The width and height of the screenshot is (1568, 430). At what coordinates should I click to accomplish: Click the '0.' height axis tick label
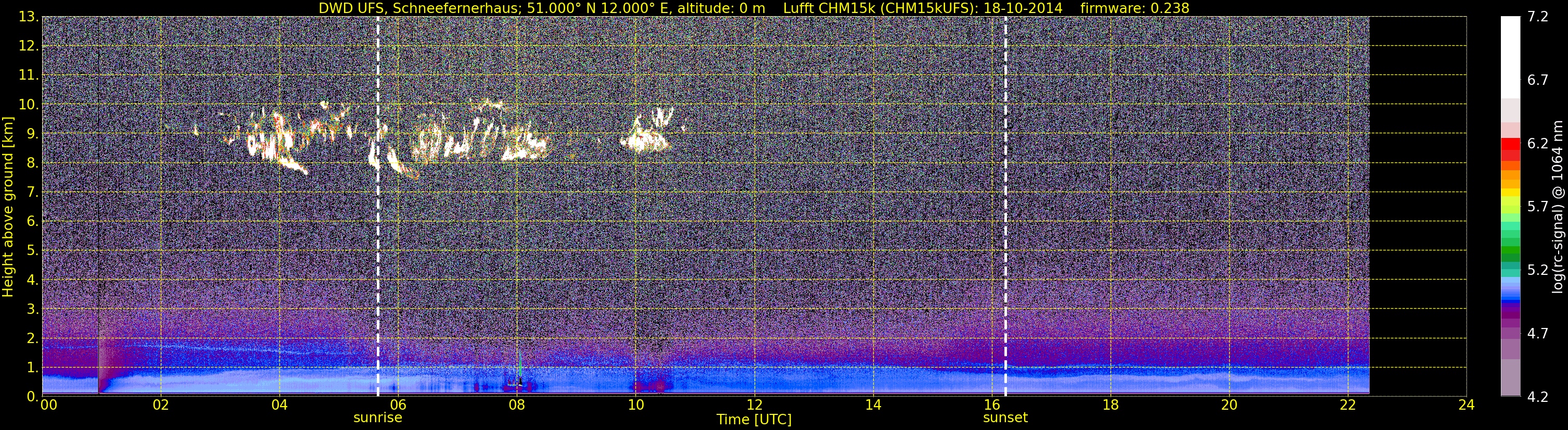[32, 397]
